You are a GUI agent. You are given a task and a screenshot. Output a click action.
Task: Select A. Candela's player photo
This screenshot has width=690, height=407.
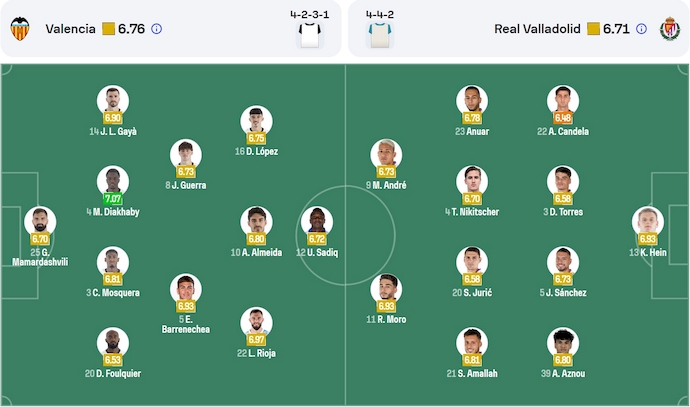click(563, 100)
